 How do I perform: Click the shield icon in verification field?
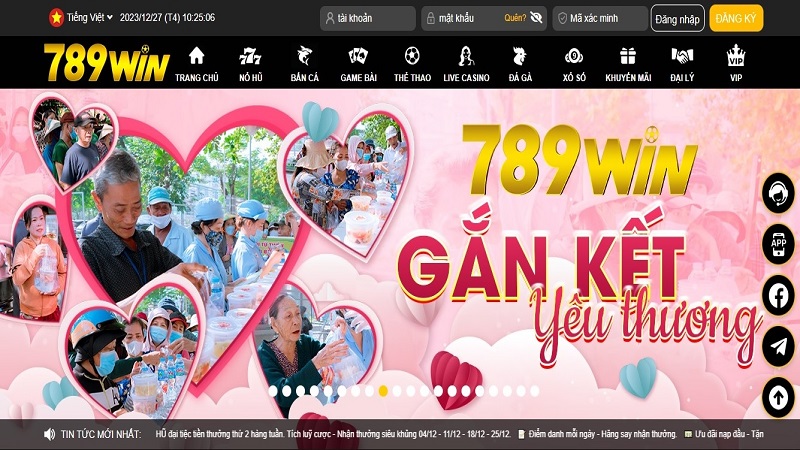coord(562,18)
